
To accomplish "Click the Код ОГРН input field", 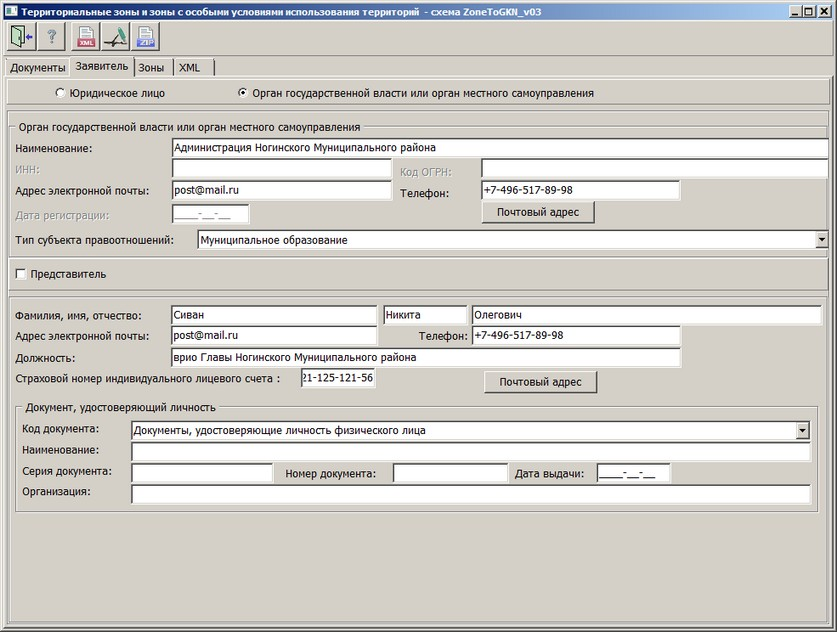I will tap(654, 169).
